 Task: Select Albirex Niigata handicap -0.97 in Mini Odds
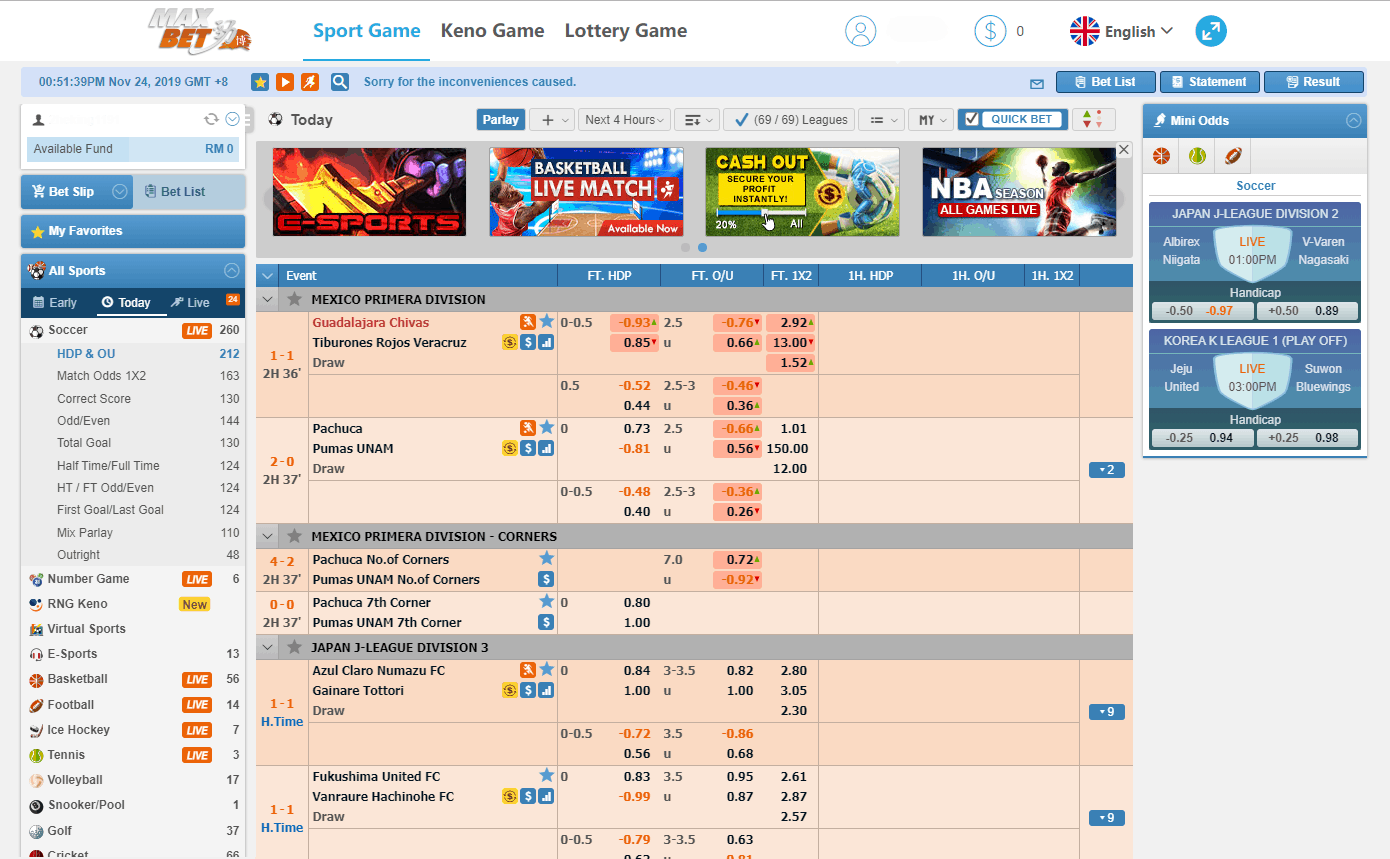click(x=1219, y=311)
